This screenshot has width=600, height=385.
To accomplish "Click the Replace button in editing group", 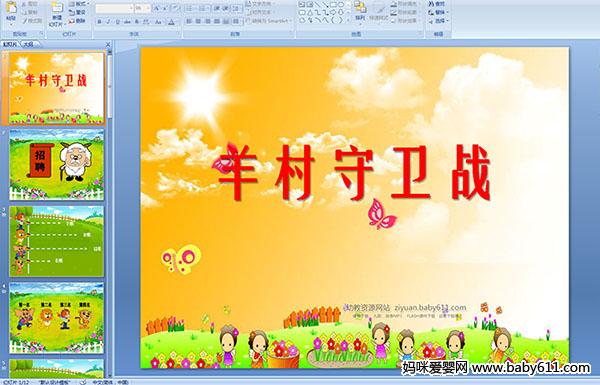I will [x=437, y=12].
